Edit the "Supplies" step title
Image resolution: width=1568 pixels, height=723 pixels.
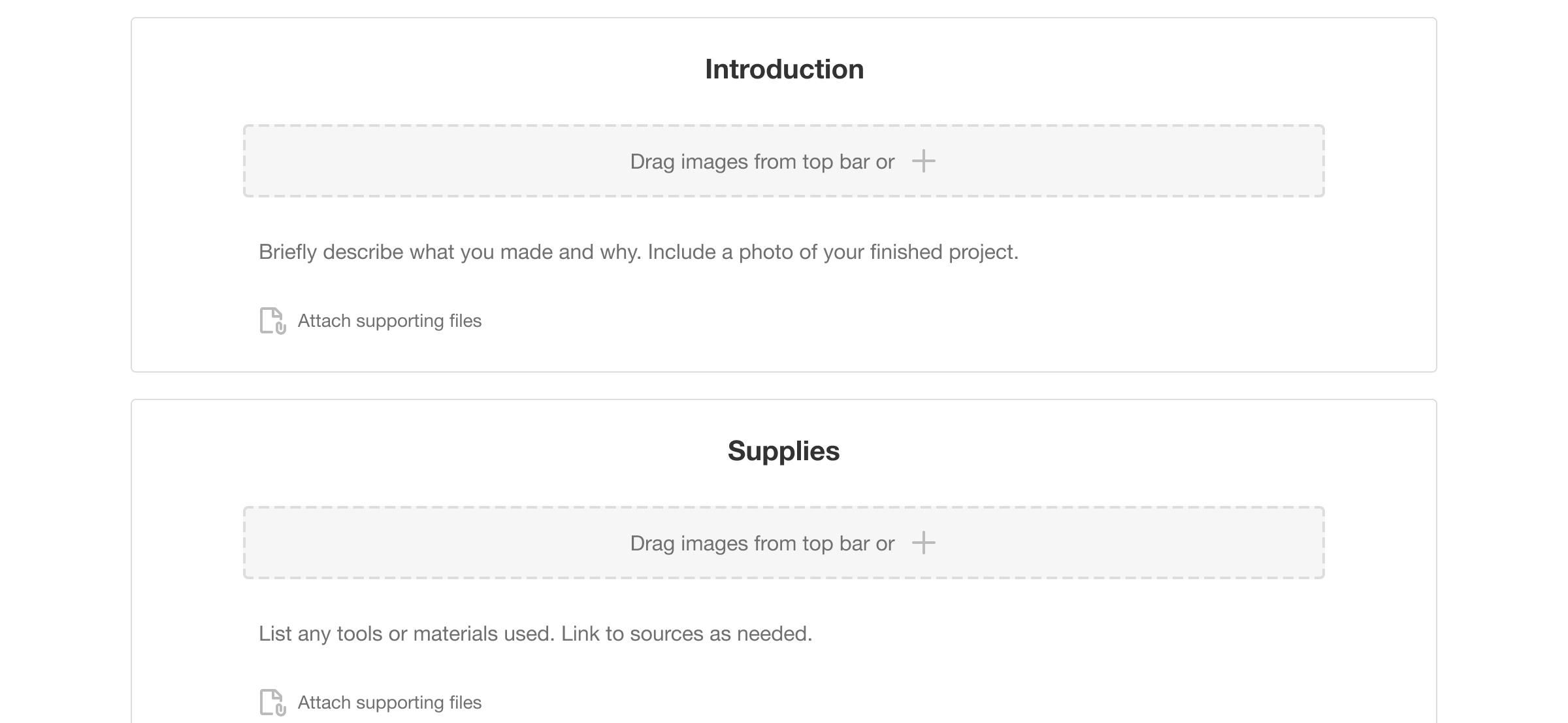click(783, 450)
